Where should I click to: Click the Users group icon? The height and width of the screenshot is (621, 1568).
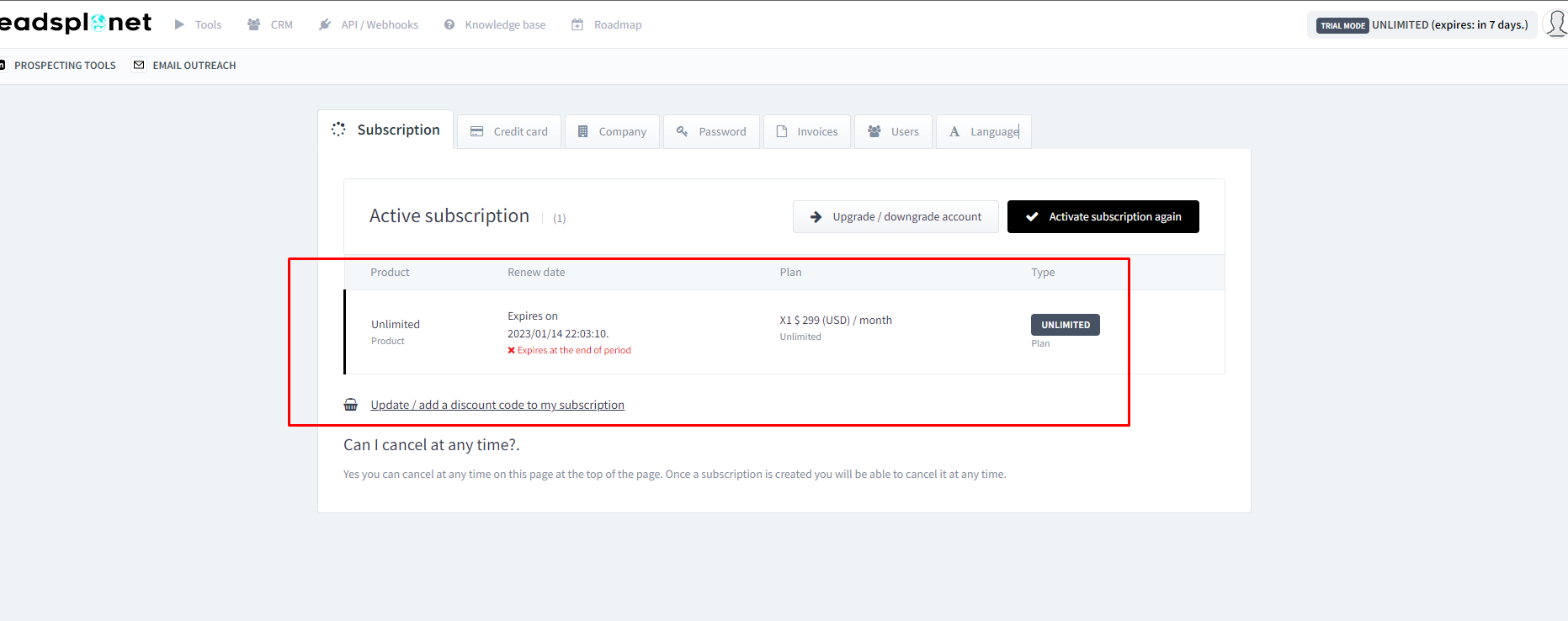pyautogui.click(x=874, y=131)
